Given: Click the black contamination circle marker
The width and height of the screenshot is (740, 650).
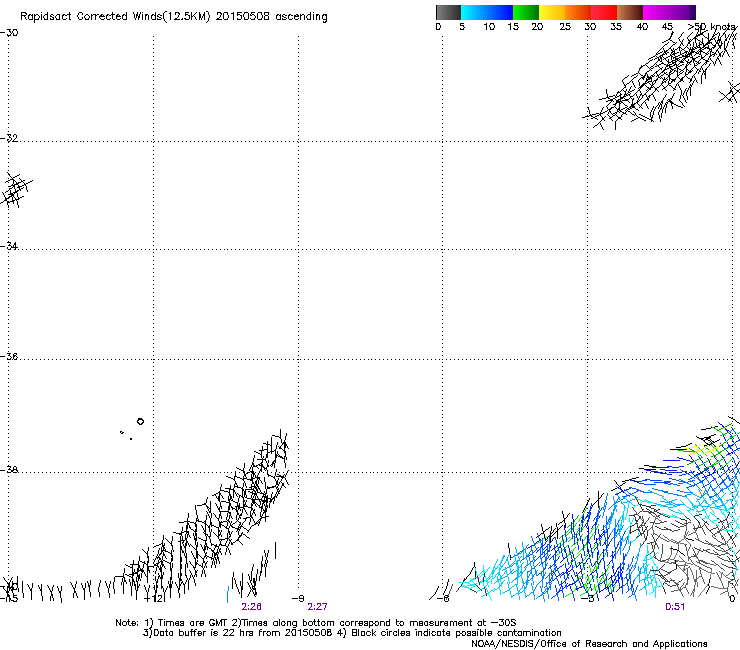Looking at the screenshot, I should [140, 421].
